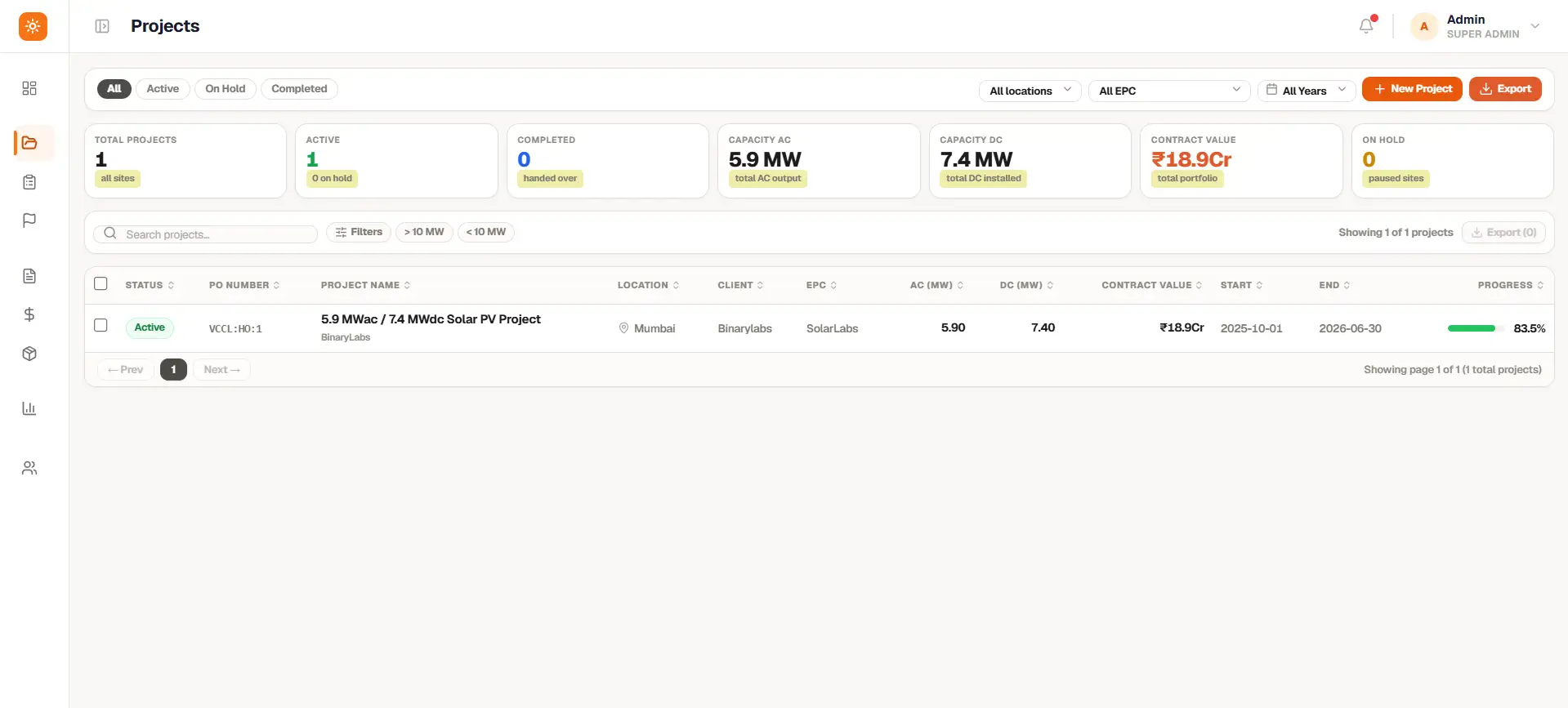Select the Projects folder icon in sidebar
Viewport: 1568px width, 708px height.
[x=29, y=143]
